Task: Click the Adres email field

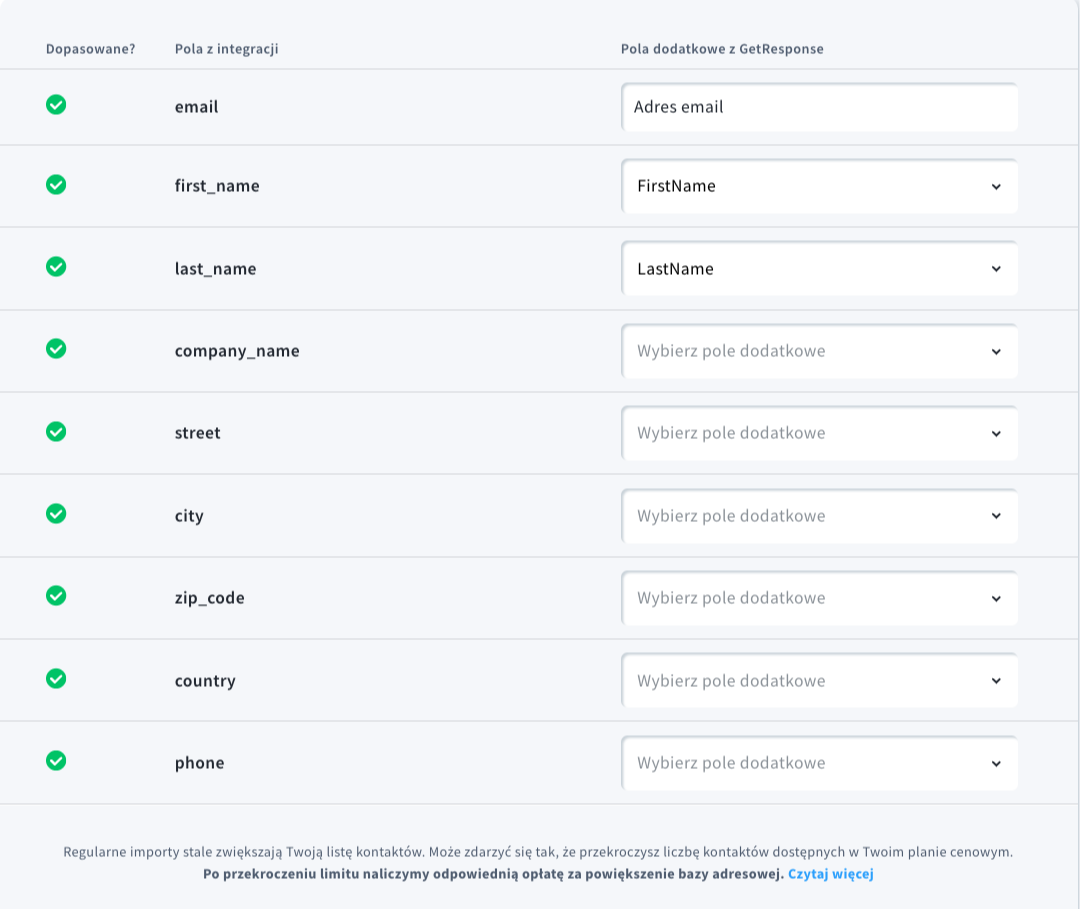Action: point(819,107)
